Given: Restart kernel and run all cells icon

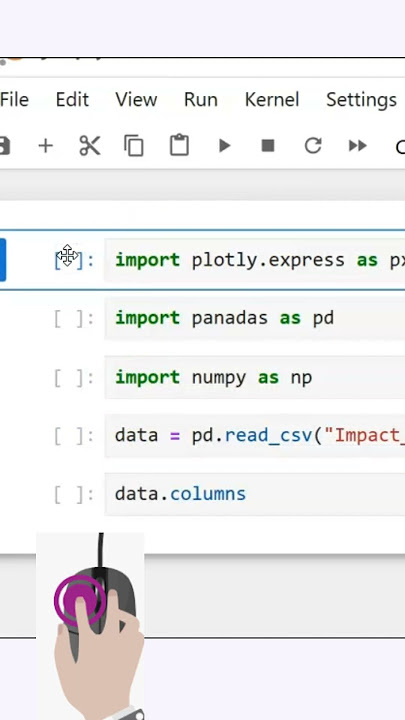Looking at the screenshot, I should 358,146.
